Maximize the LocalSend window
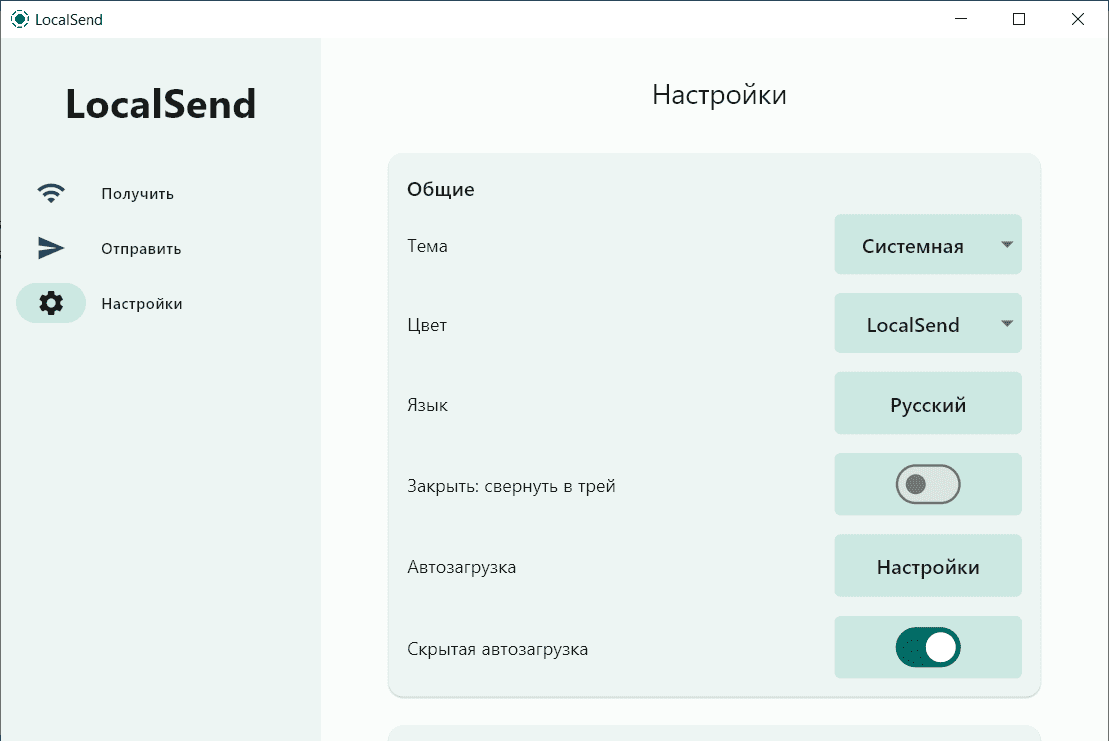 coord(1019,19)
